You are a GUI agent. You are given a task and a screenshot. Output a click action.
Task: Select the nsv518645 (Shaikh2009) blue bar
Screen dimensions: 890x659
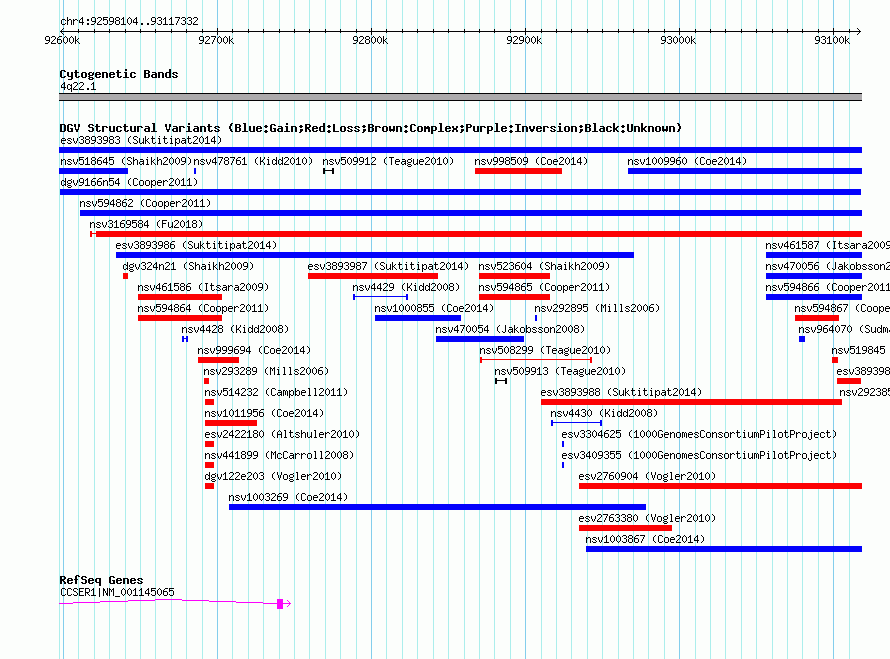click(94, 171)
